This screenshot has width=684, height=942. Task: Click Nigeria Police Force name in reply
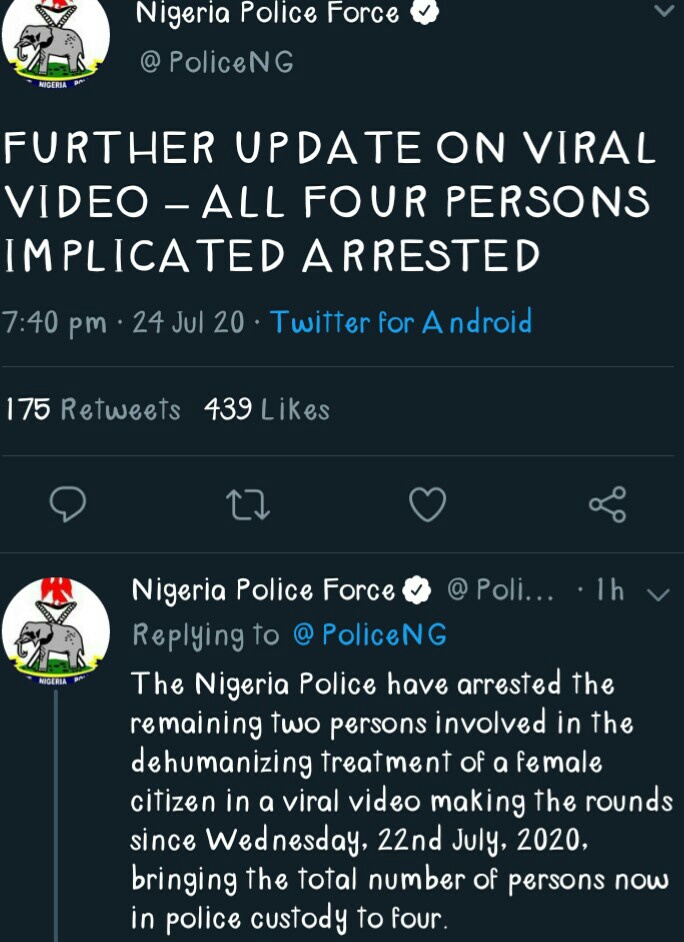coord(264,591)
